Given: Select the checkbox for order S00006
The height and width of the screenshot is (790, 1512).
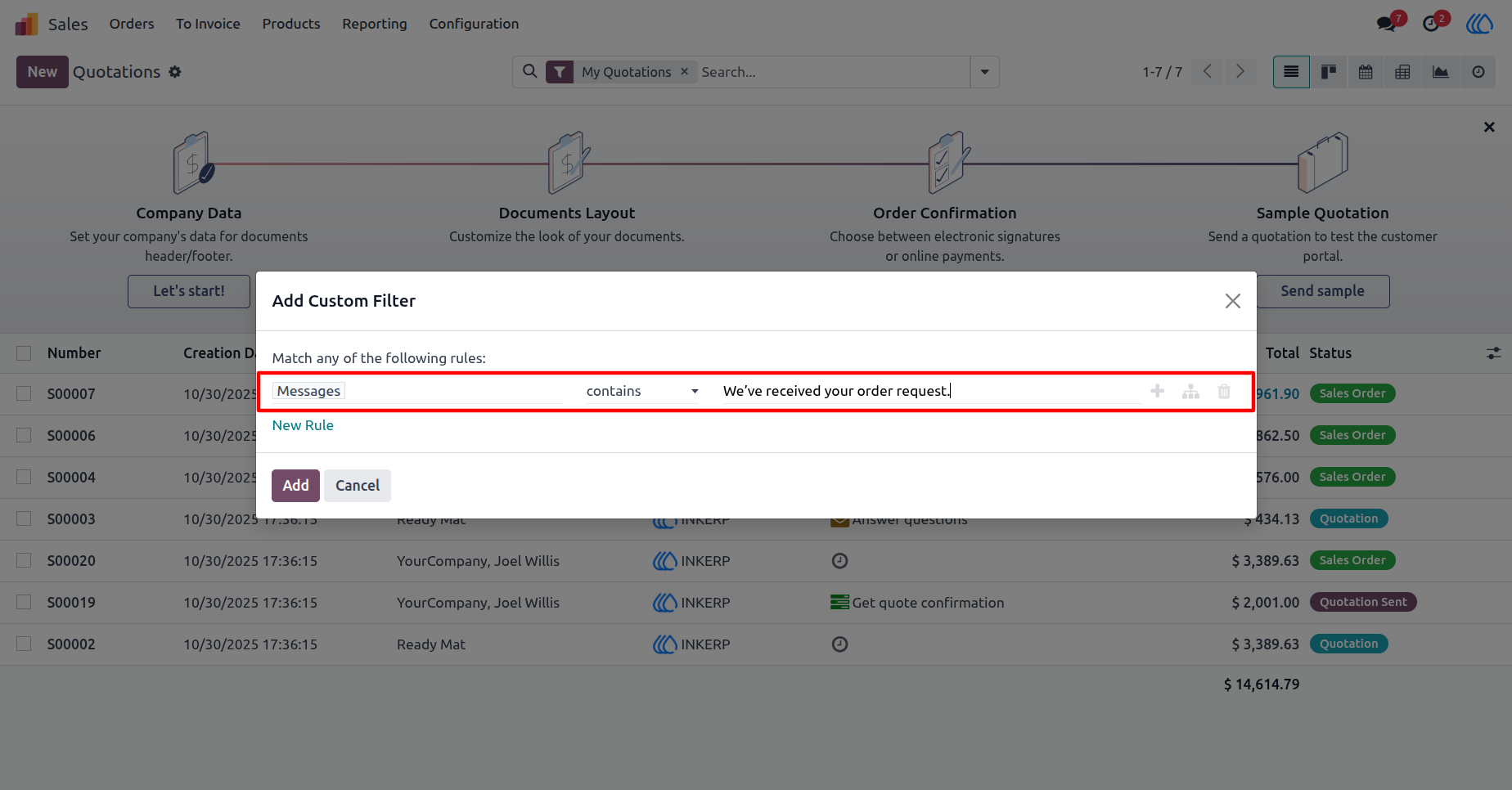Looking at the screenshot, I should point(24,435).
